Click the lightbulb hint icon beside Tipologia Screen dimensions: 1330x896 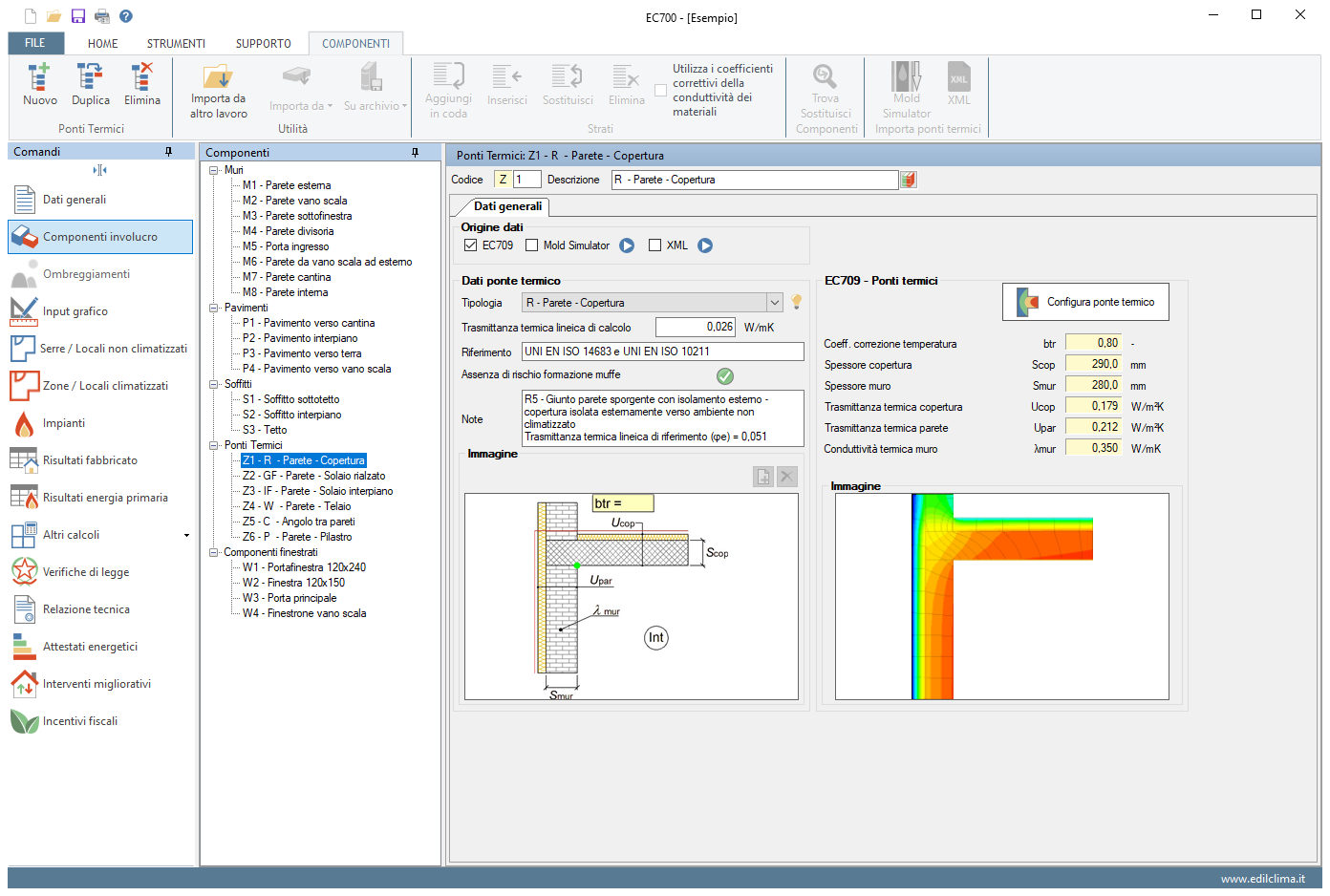[796, 302]
